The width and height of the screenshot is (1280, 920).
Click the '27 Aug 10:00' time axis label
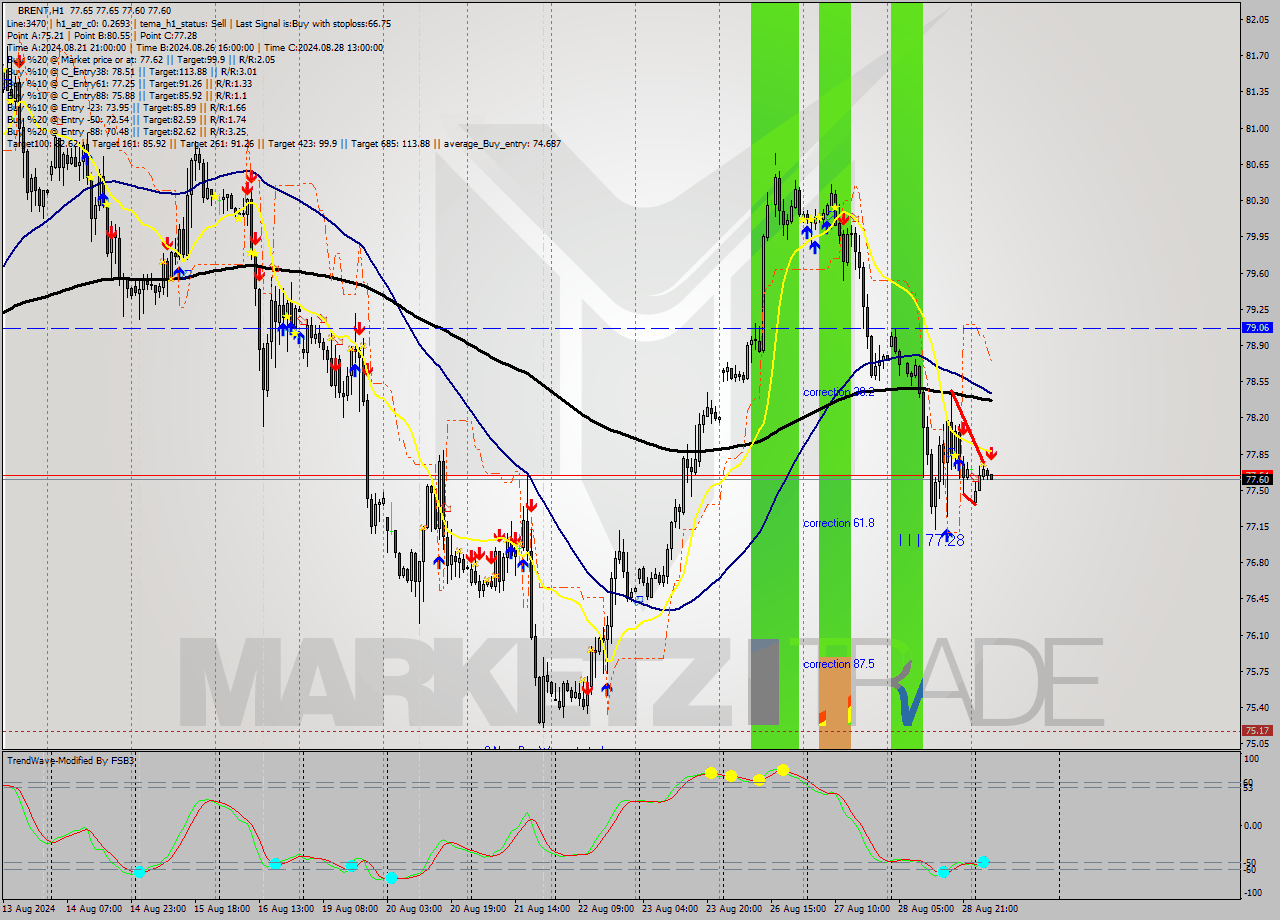coord(864,909)
